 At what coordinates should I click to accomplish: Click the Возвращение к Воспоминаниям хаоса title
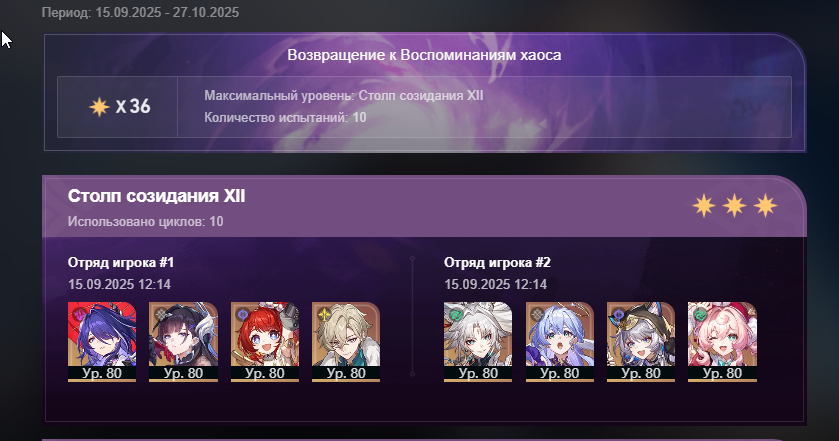pyautogui.click(x=424, y=55)
